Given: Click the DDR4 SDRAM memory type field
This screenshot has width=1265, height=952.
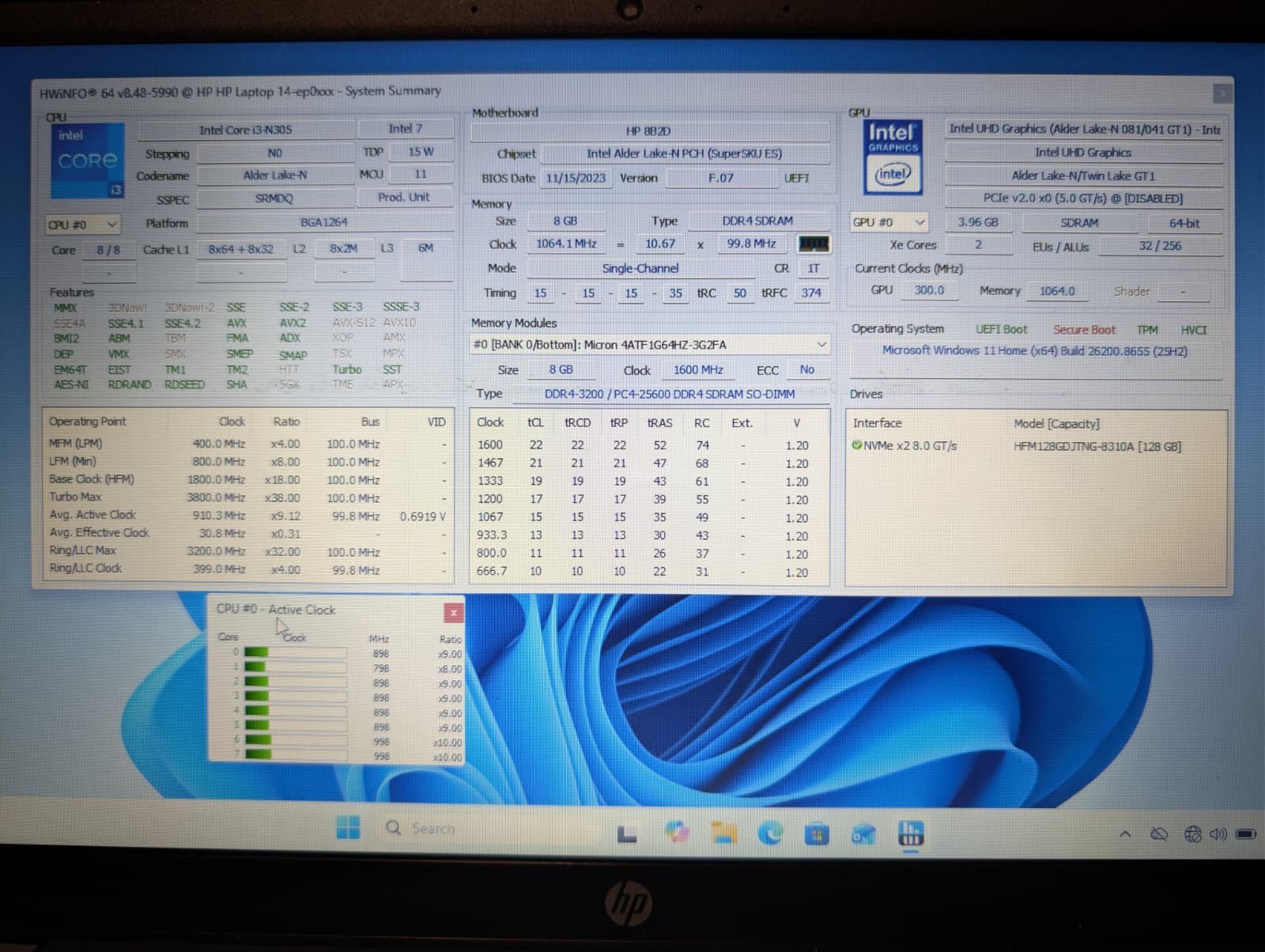Looking at the screenshot, I should [x=757, y=221].
